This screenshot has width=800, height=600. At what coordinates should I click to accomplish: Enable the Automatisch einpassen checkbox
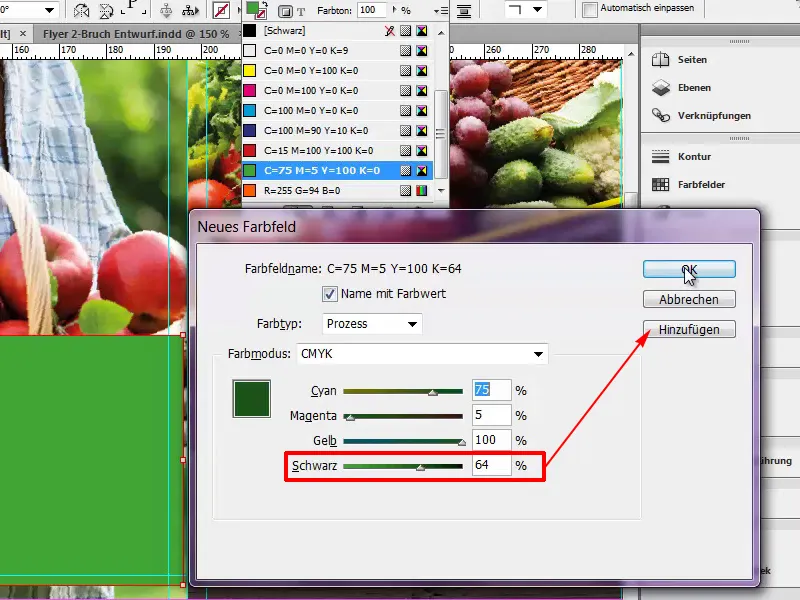[x=590, y=9]
